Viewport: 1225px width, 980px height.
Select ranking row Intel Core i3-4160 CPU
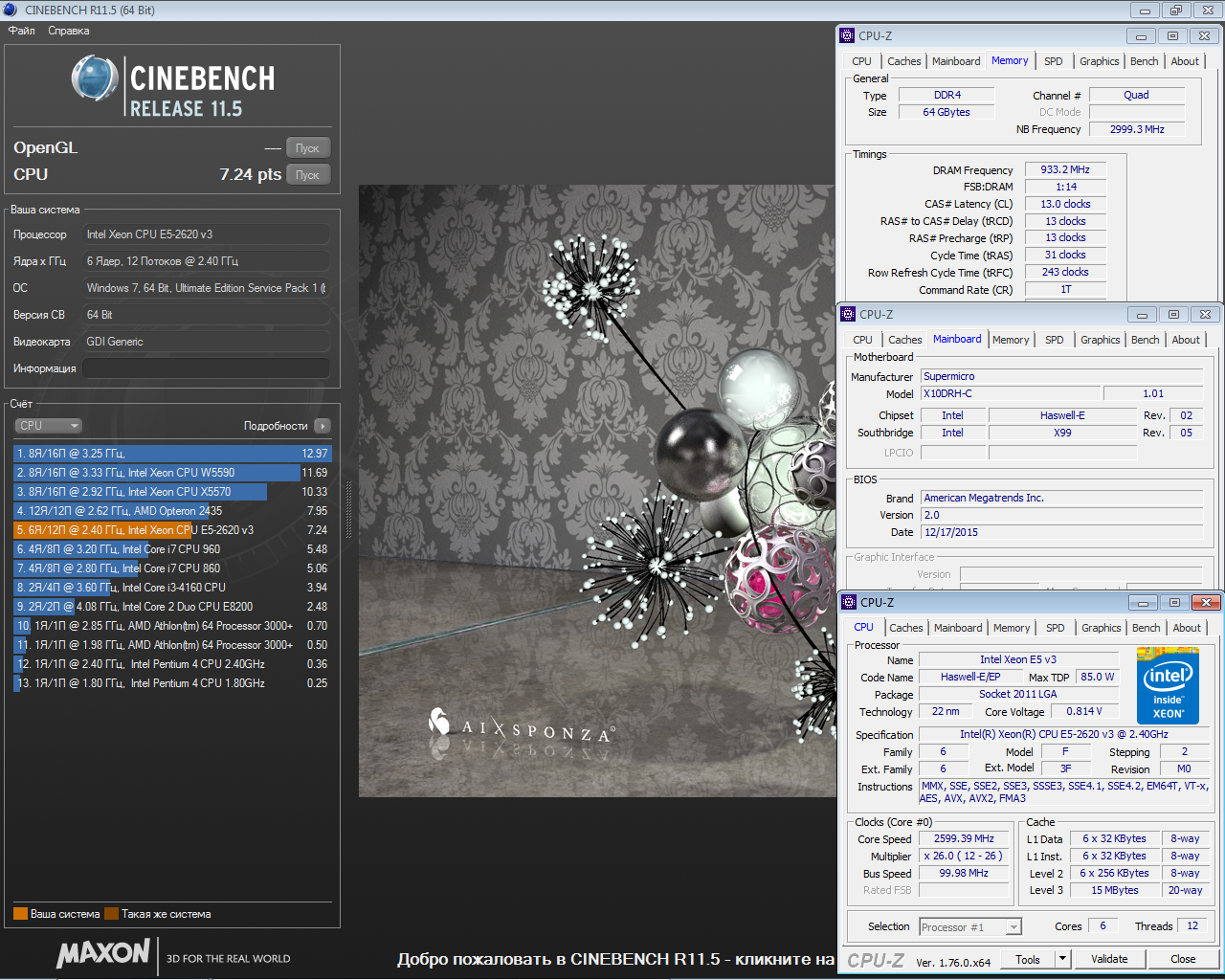pos(172,588)
